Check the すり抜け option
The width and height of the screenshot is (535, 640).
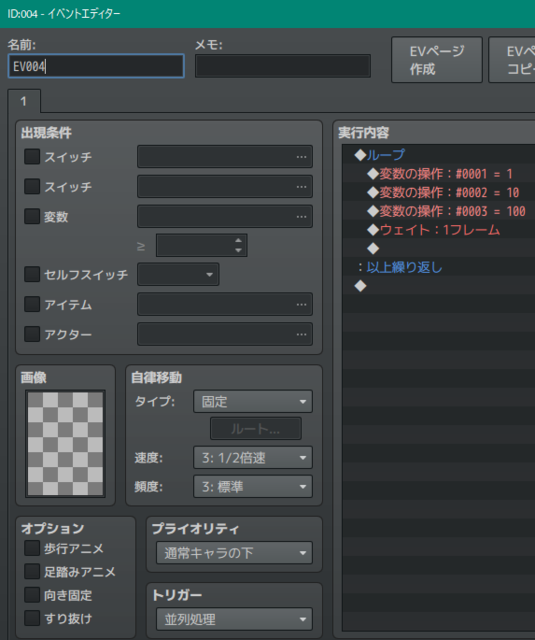tap(32, 618)
